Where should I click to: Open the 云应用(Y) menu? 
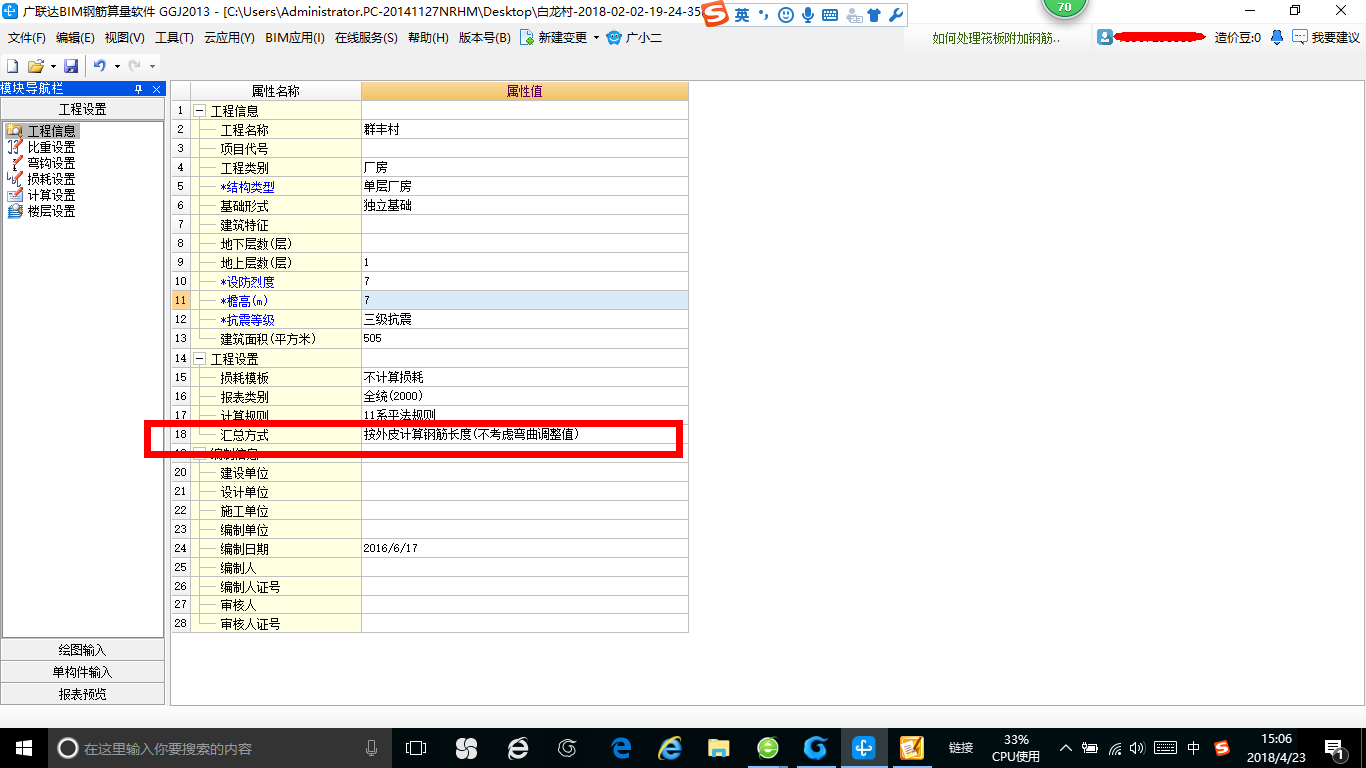coord(229,38)
